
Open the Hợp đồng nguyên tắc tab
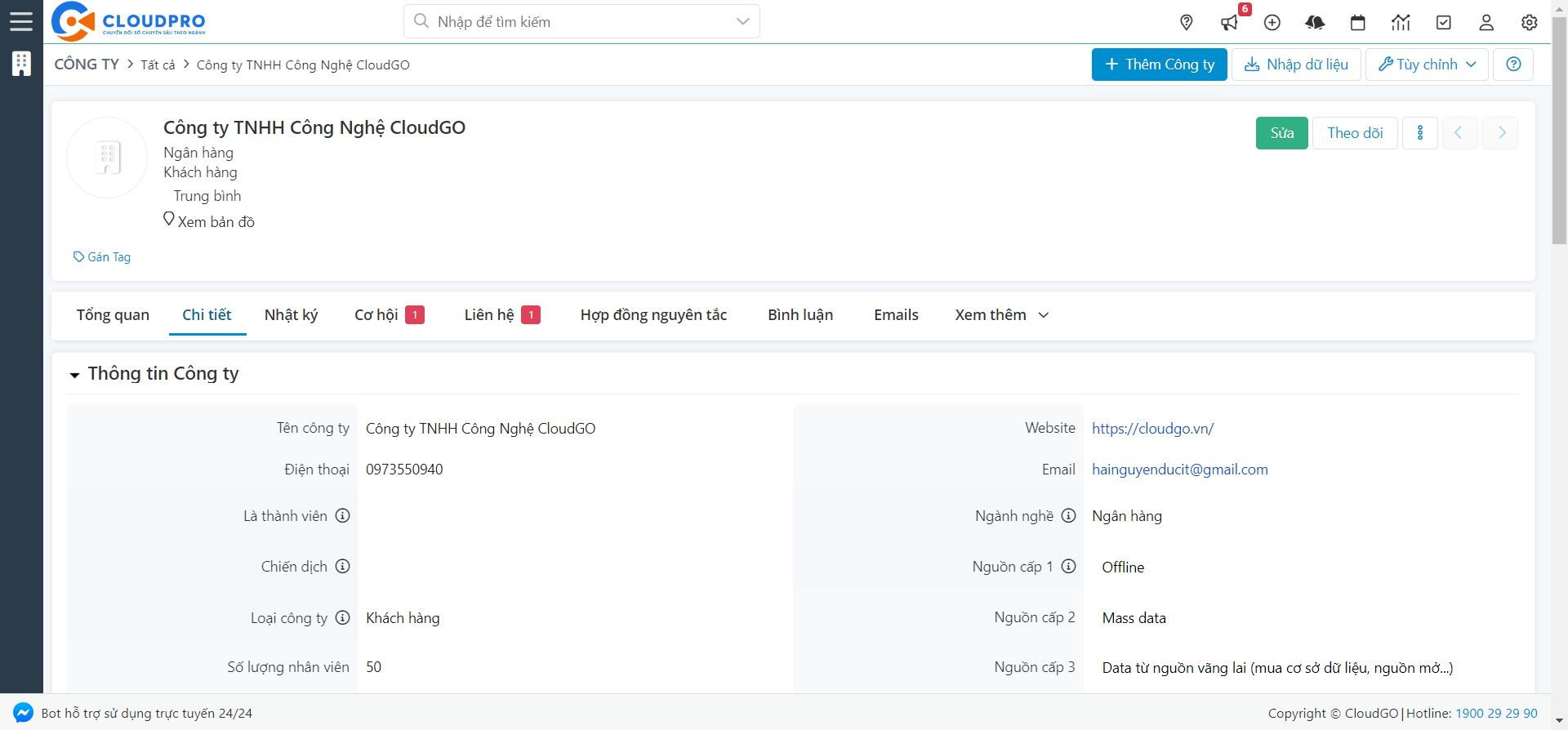(x=653, y=315)
